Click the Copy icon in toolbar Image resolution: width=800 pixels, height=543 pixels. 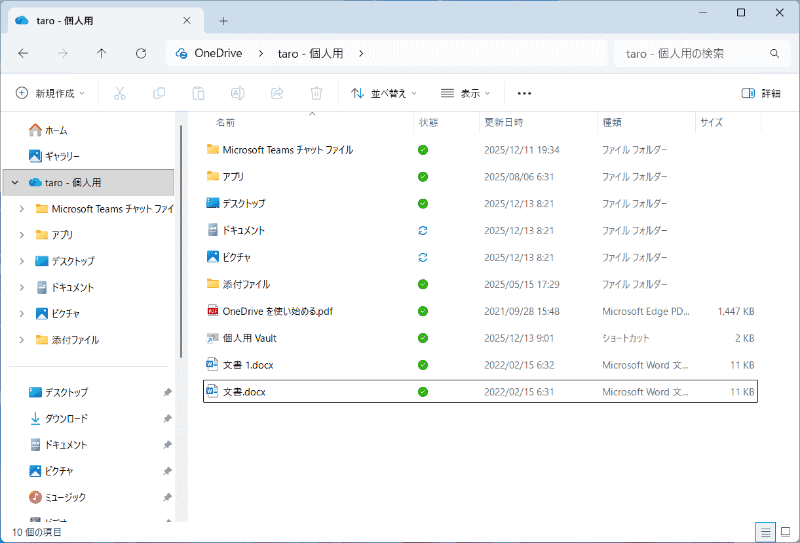(x=159, y=93)
